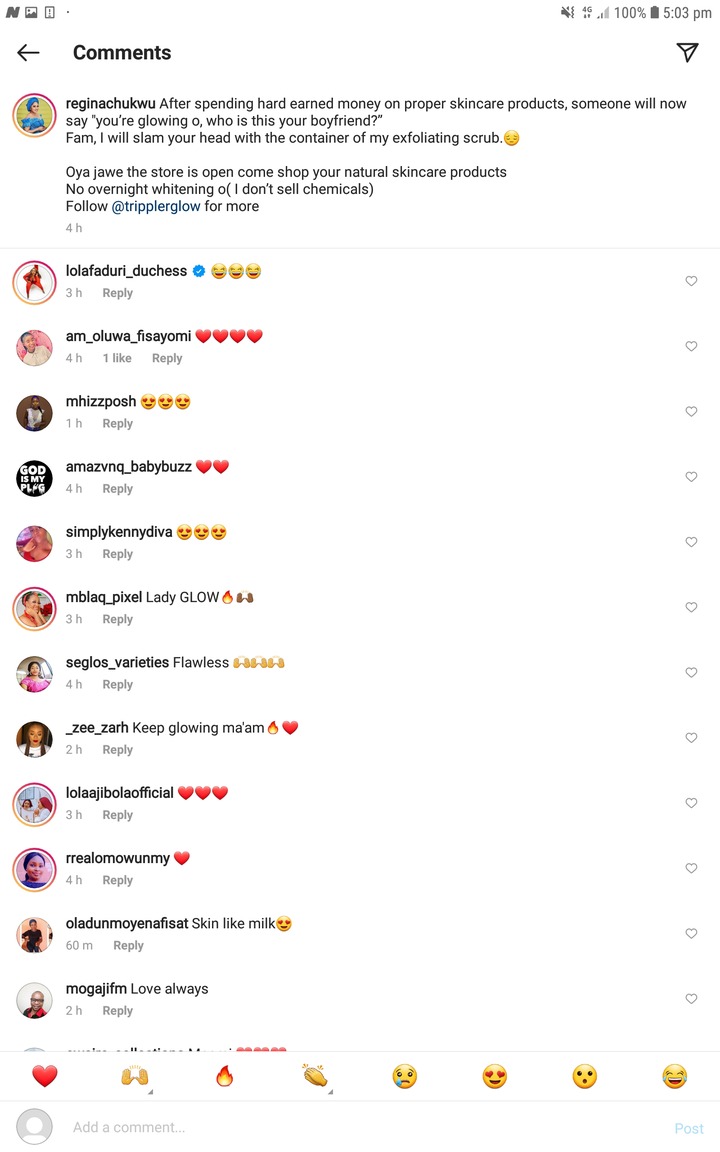This screenshot has height=1152, width=720.
Task: Like lolafaduri_duchess comment with heart
Action: pos(691,281)
